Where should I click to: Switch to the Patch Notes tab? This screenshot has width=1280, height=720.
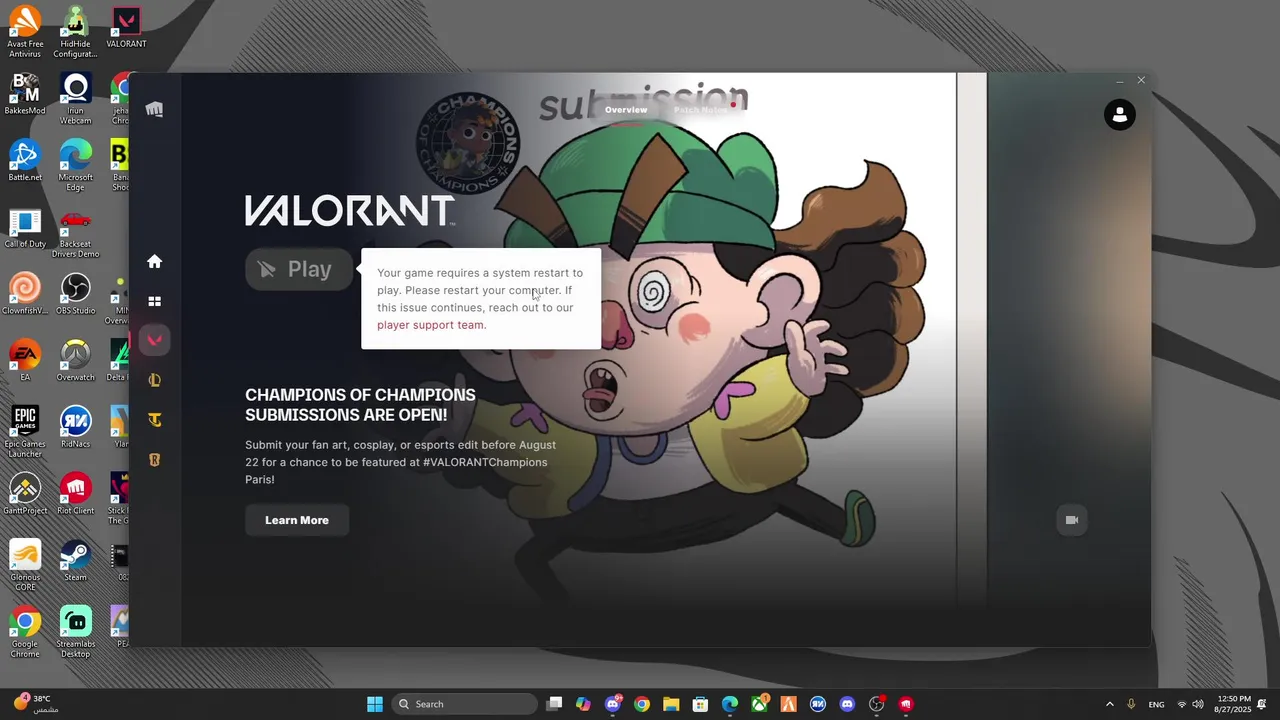coord(701,110)
